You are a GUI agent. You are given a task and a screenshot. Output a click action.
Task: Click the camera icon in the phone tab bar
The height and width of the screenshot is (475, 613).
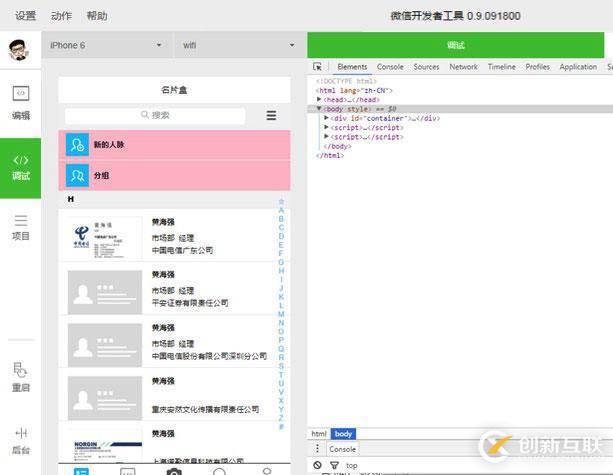[x=174, y=471]
